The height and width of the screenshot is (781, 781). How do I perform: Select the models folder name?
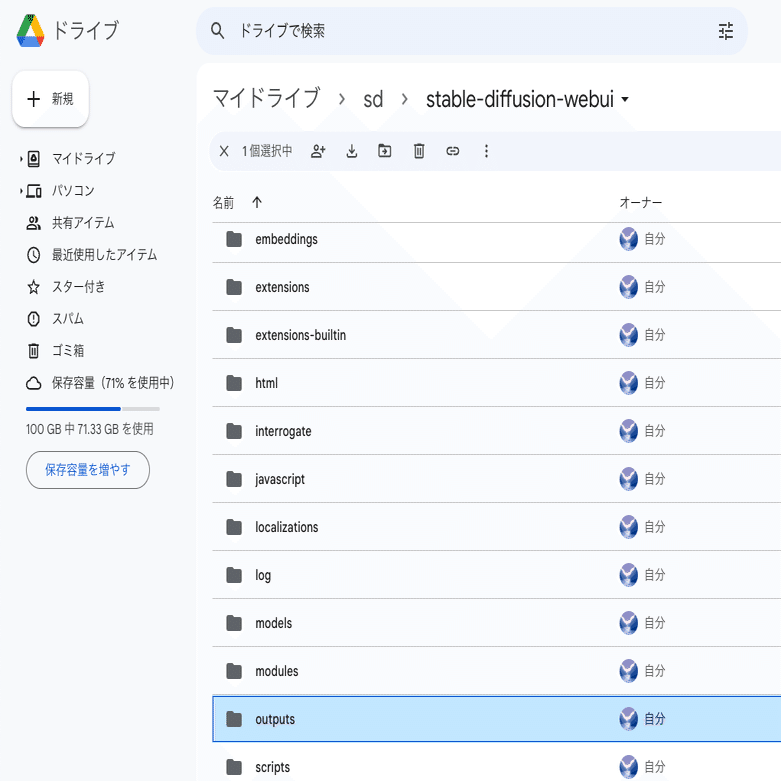click(x=273, y=623)
